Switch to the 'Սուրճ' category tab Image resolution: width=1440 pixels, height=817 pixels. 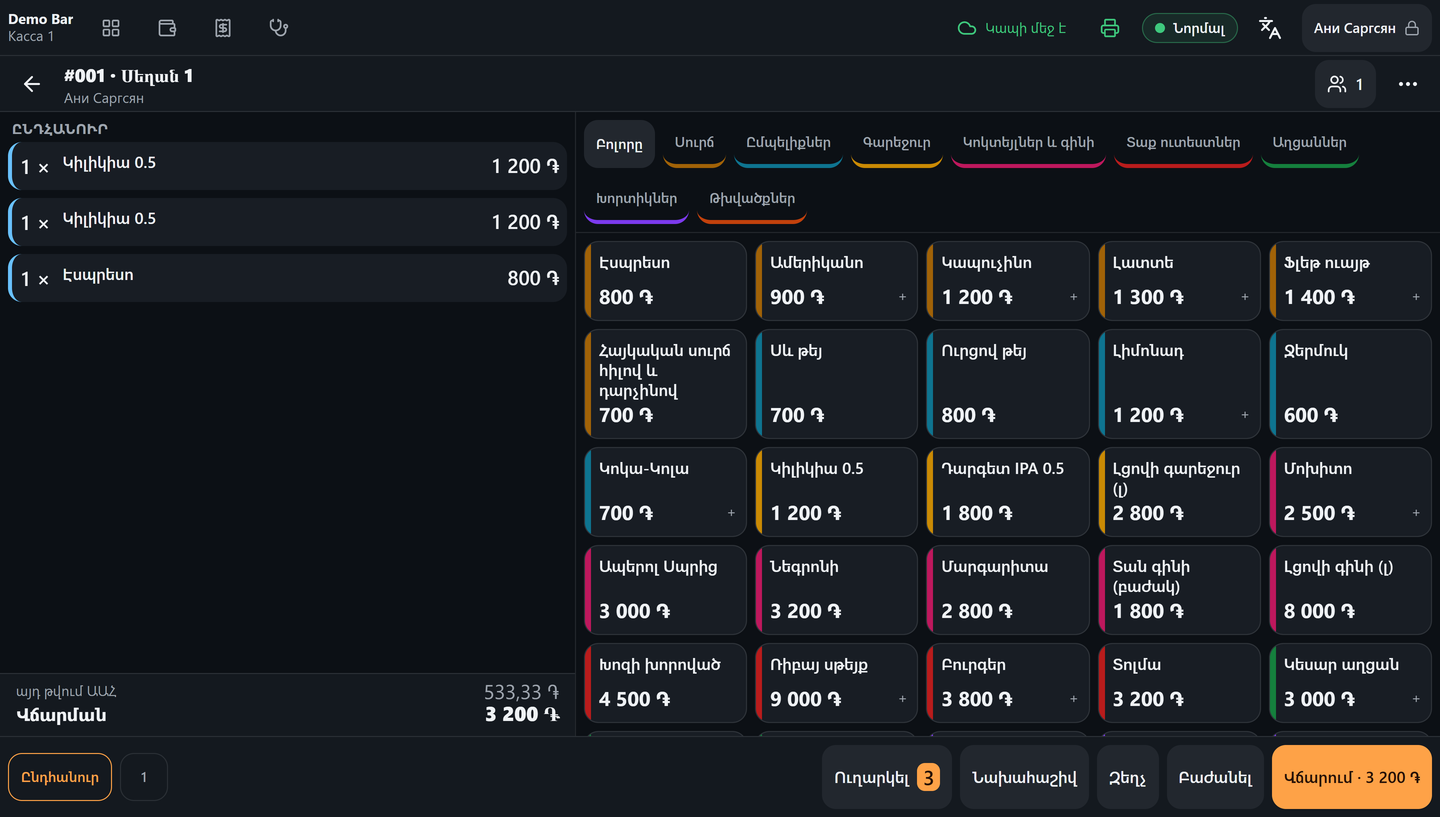tap(694, 143)
